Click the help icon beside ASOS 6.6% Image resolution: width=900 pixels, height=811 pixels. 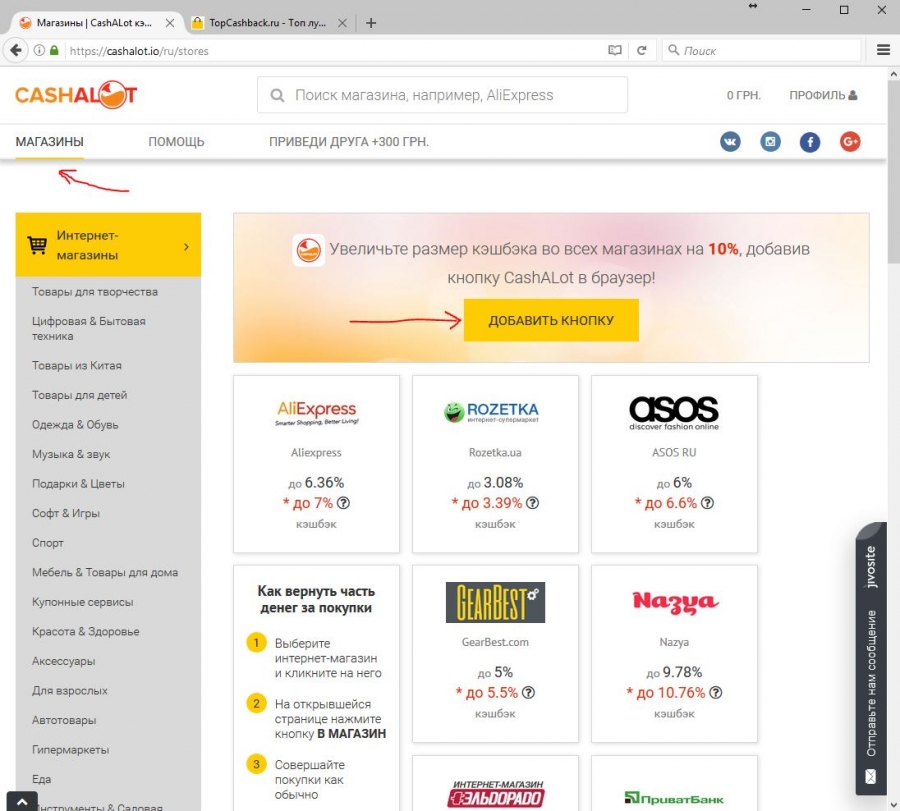click(707, 503)
